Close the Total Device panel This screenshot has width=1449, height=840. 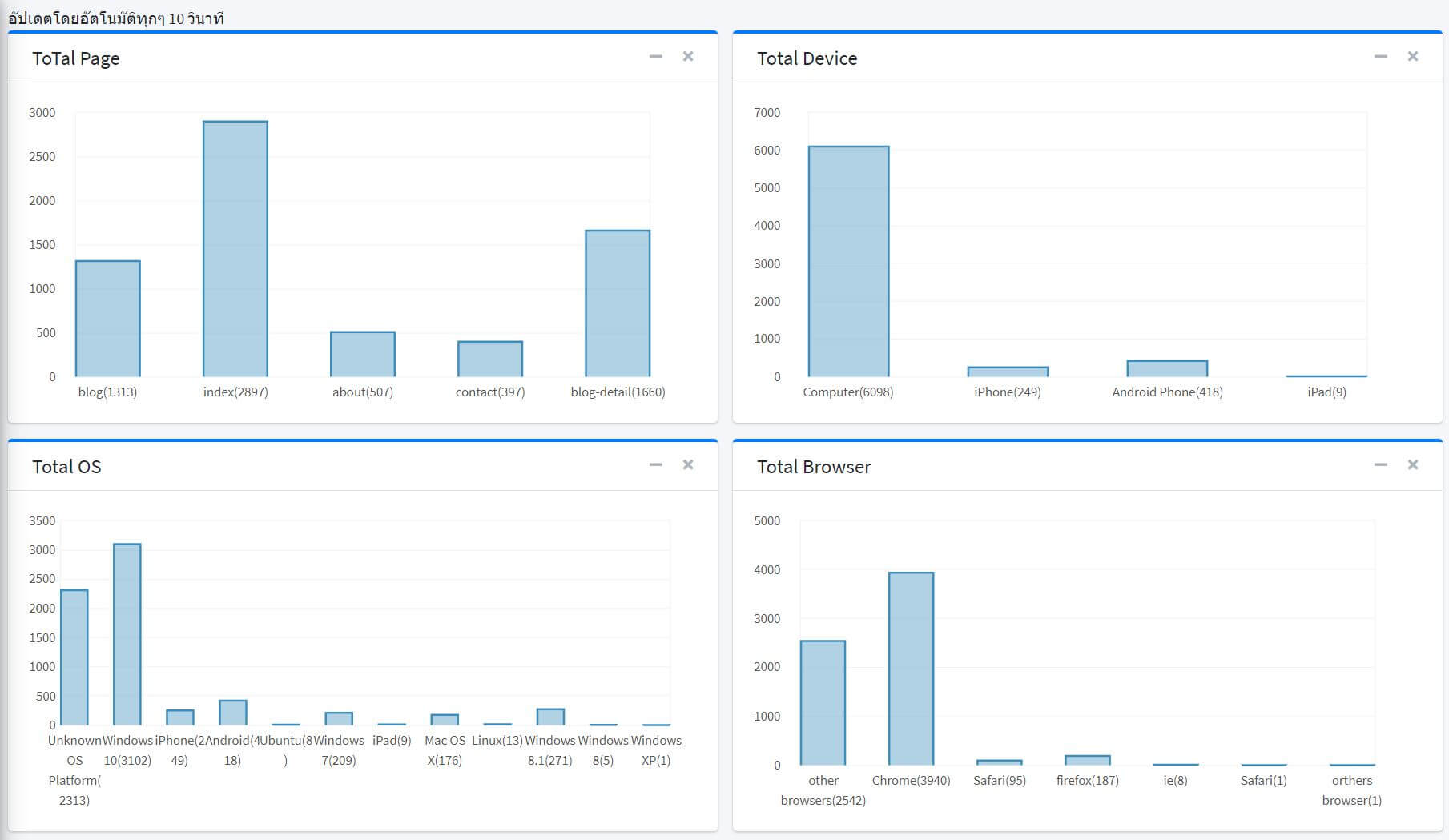click(1413, 56)
